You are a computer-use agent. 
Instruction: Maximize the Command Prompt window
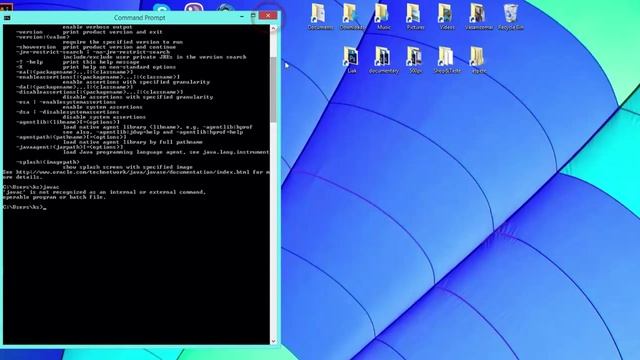pos(253,16)
